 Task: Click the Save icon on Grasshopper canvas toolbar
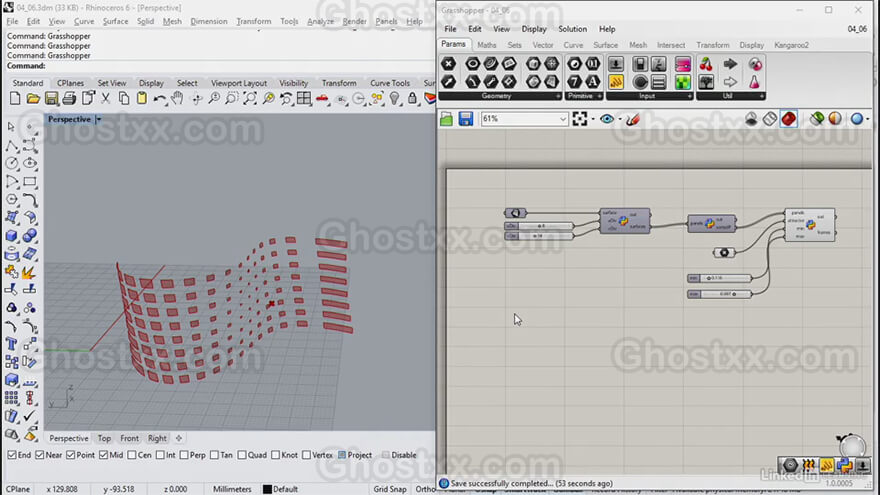click(466, 119)
